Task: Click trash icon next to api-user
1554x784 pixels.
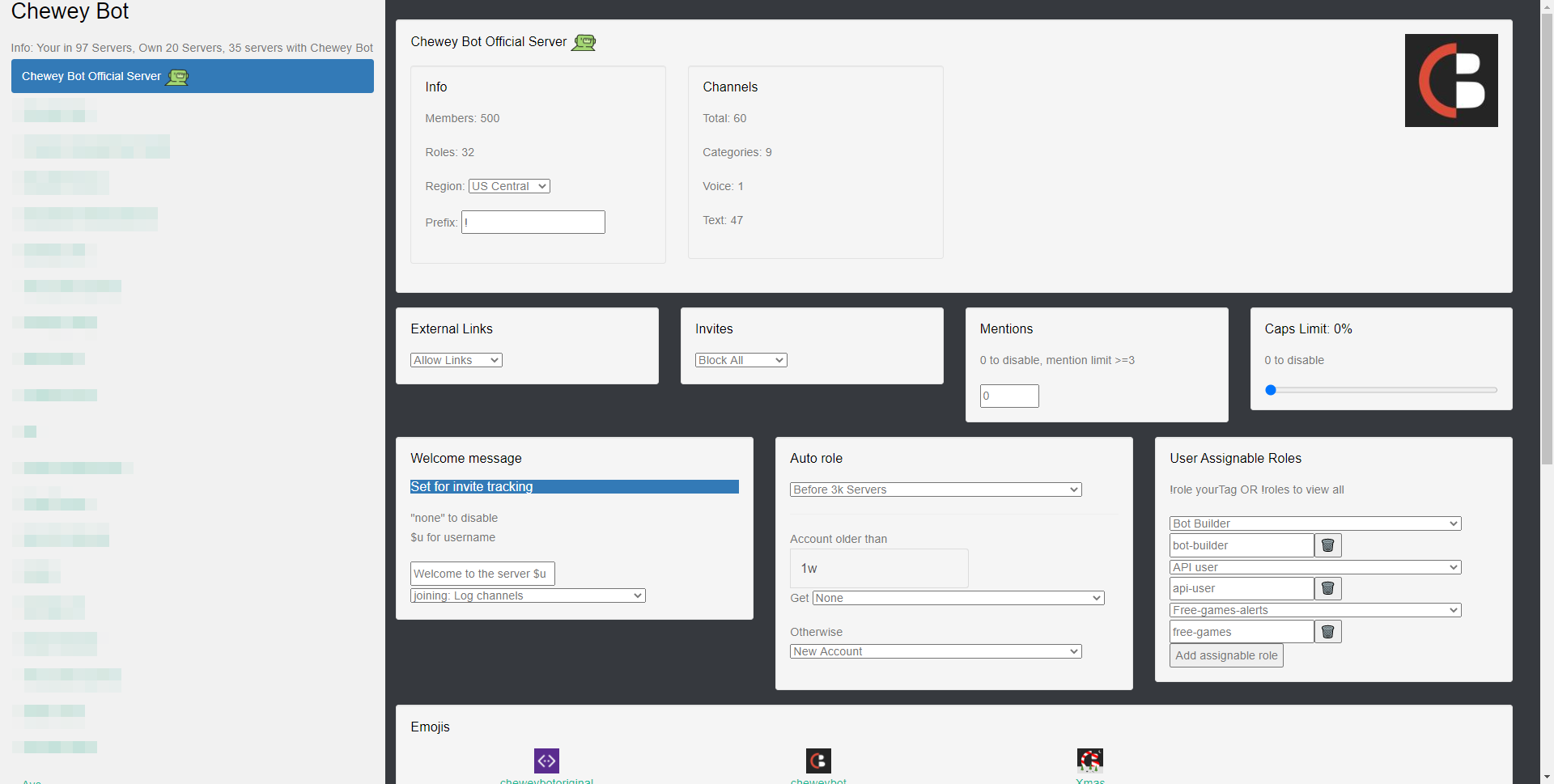Action: 1327,588
